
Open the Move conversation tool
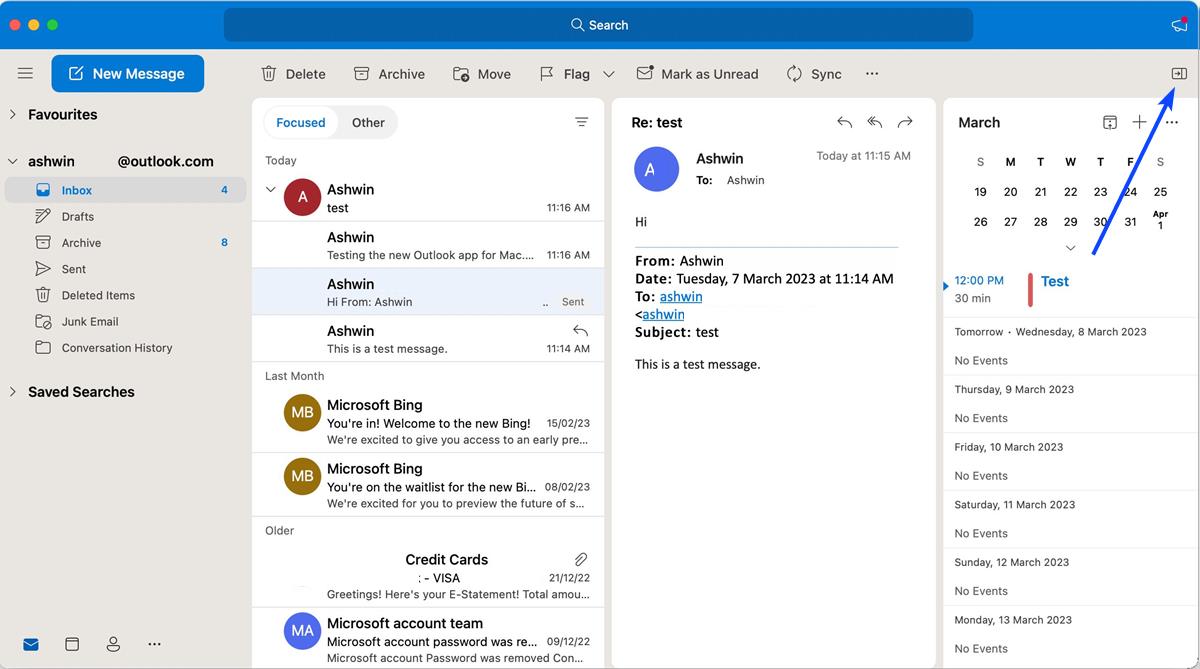[x=481, y=73]
